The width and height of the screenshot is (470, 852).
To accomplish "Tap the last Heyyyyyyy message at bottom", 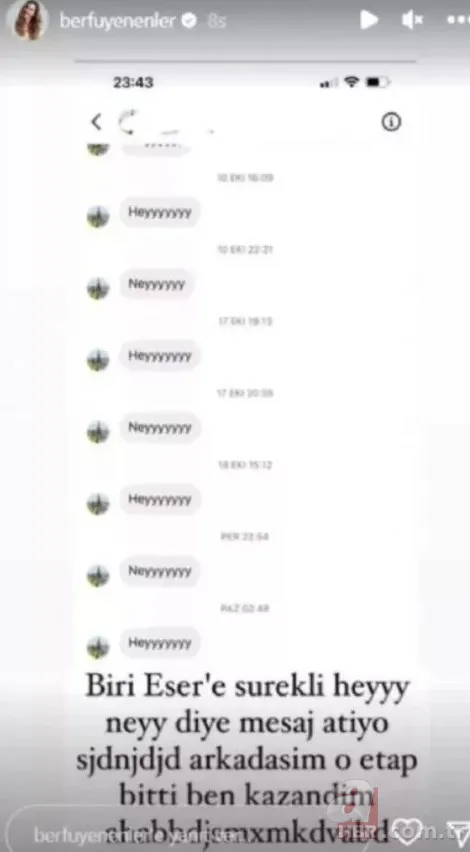I will (160, 643).
